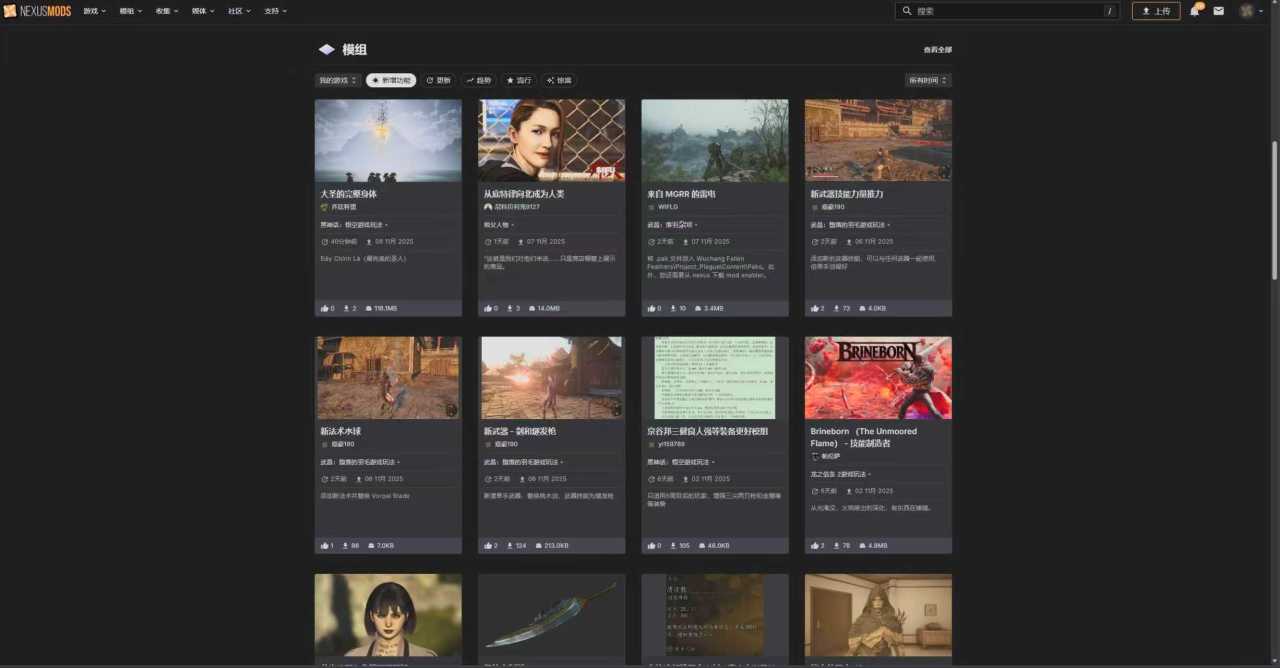
Task: Expand the 社区 navigation menu
Action: 240,11
